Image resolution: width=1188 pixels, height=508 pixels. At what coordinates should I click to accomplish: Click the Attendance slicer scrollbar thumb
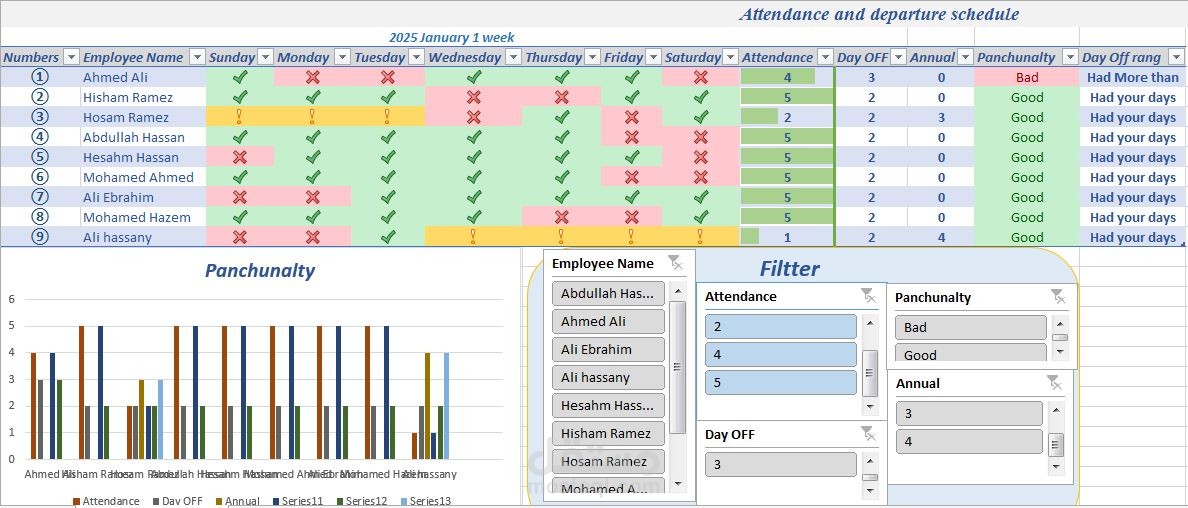pos(870,373)
